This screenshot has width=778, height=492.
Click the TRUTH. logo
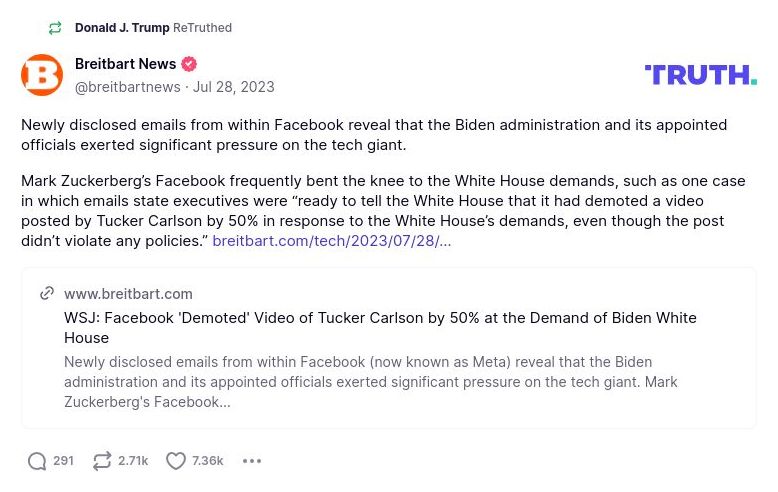[x=700, y=75]
